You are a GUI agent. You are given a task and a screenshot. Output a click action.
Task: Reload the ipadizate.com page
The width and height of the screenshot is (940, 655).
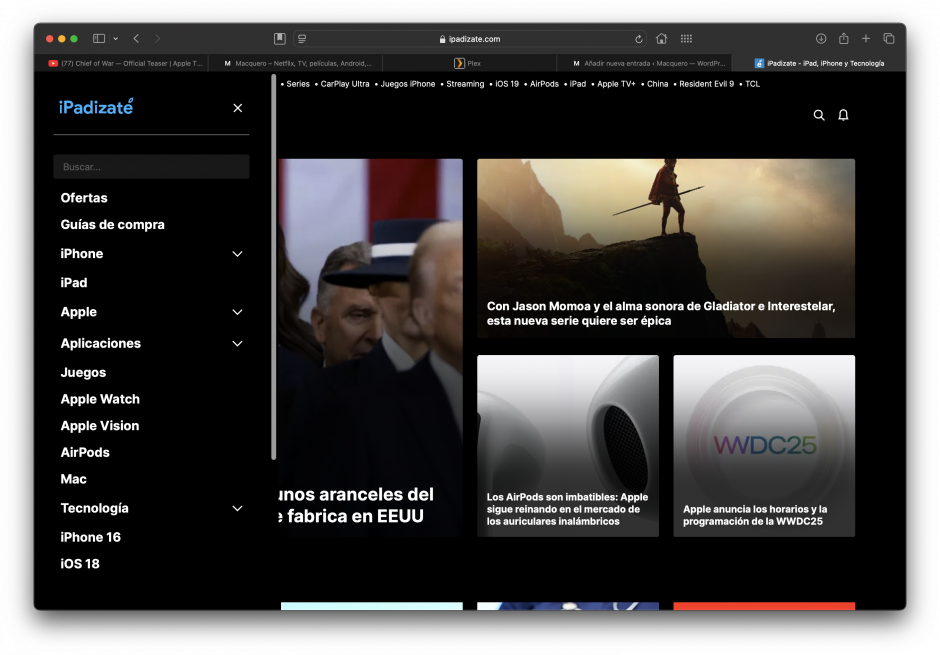click(639, 39)
